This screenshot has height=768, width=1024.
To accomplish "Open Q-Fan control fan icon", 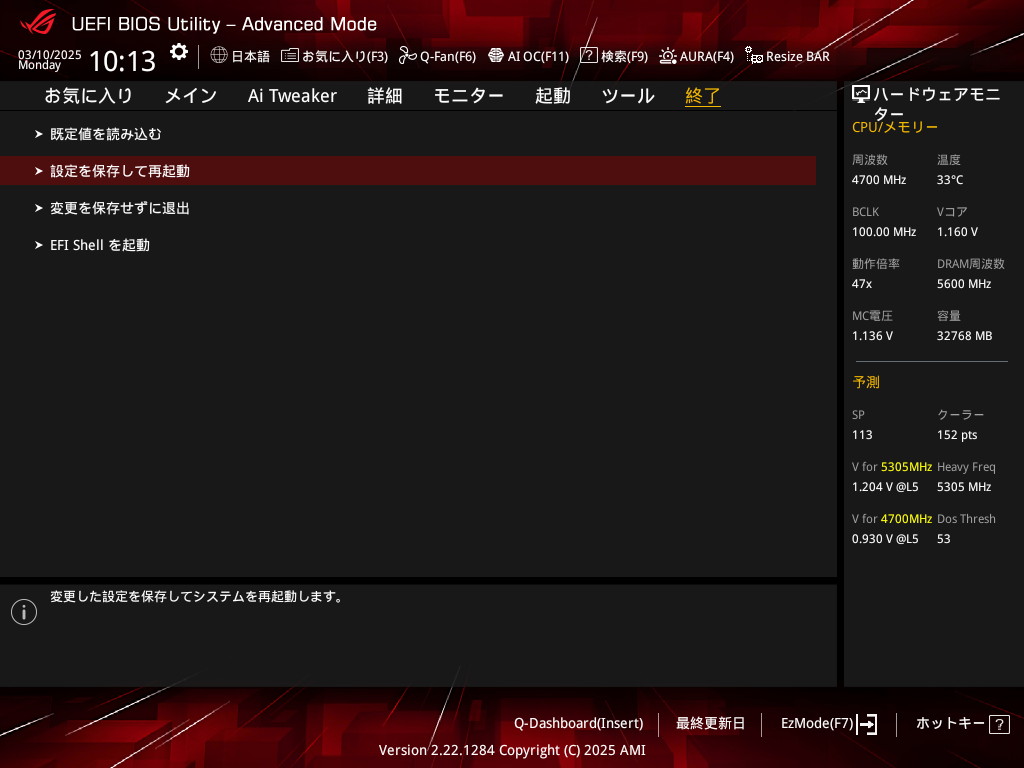I will tap(407, 56).
